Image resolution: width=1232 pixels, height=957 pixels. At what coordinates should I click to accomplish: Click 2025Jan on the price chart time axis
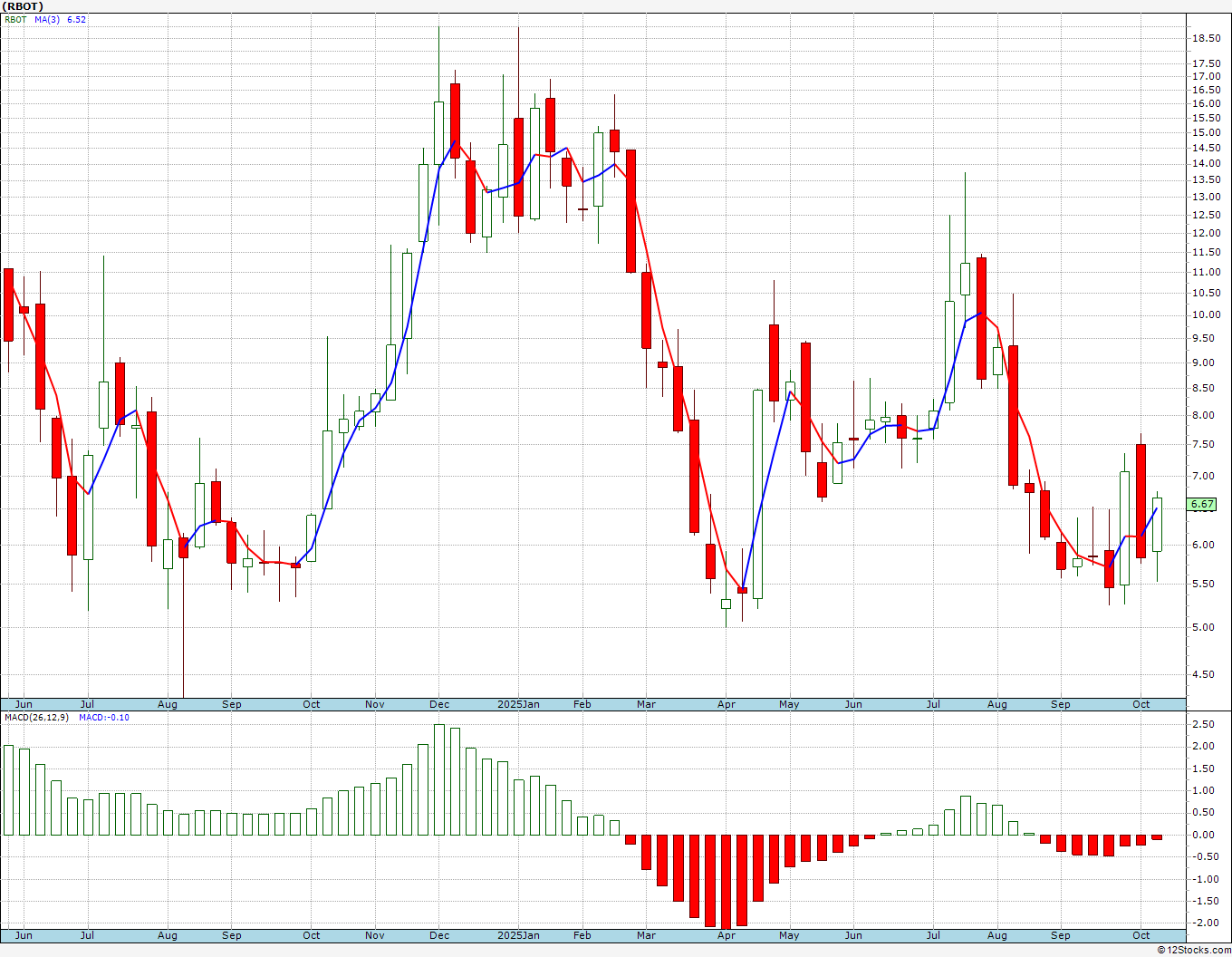click(x=519, y=704)
